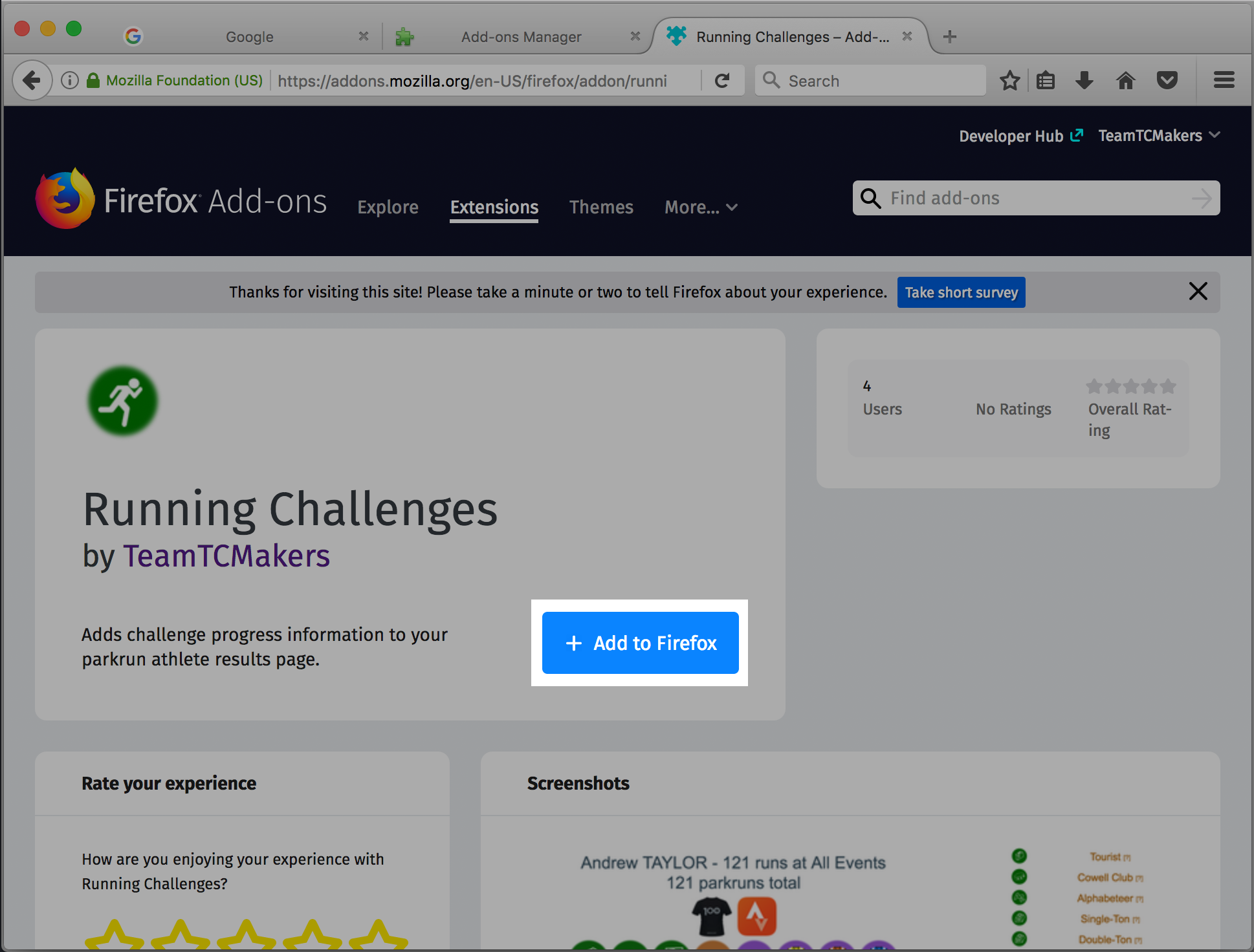This screenshot has width=1254, height=952.
Task: Show site information icon in address bar
Action: point(70,81)
